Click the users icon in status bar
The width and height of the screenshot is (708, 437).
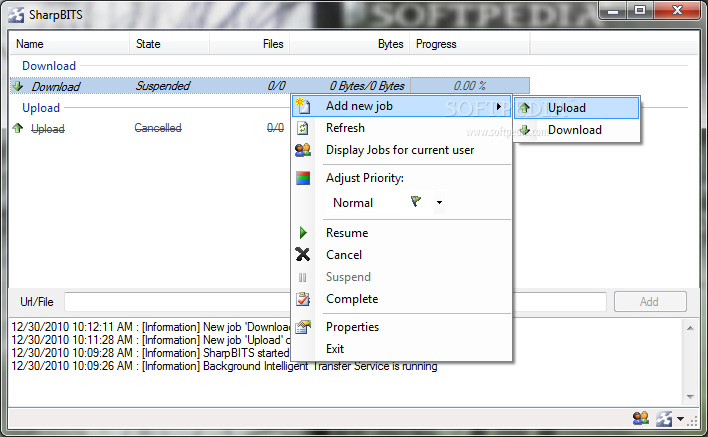(641, 418)
